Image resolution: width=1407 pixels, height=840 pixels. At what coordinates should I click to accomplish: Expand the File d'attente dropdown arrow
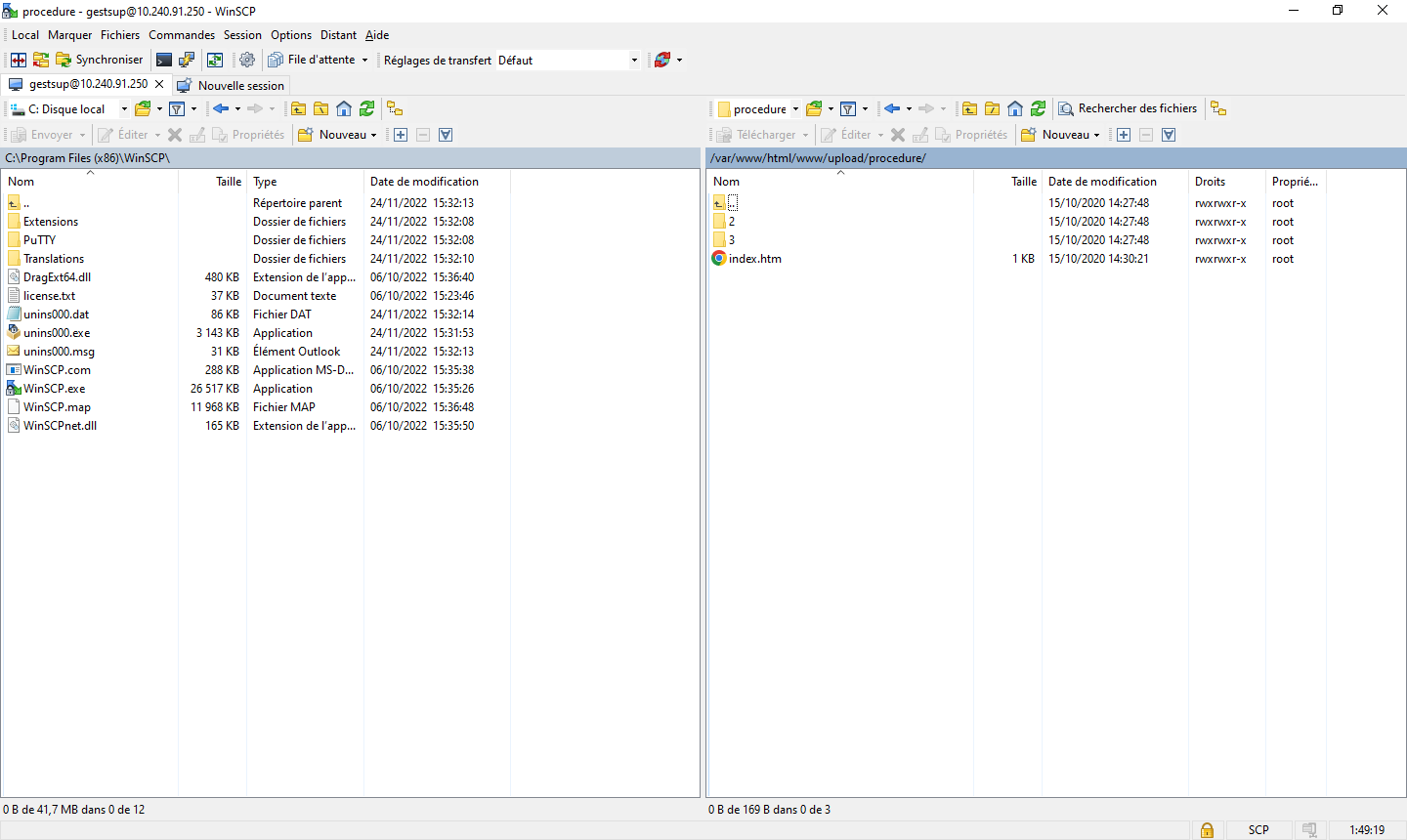click(365, 60)
